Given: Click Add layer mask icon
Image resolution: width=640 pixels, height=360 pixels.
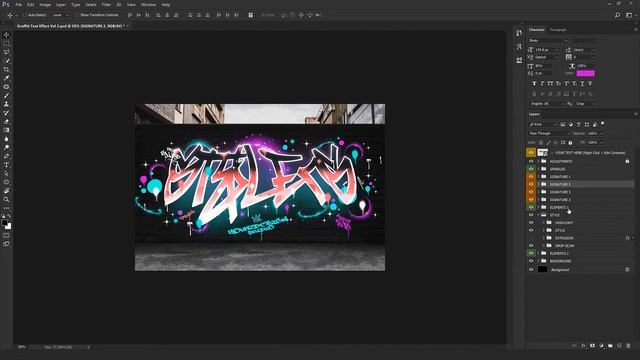Looking at the screenshot, I should click(592, 346).
